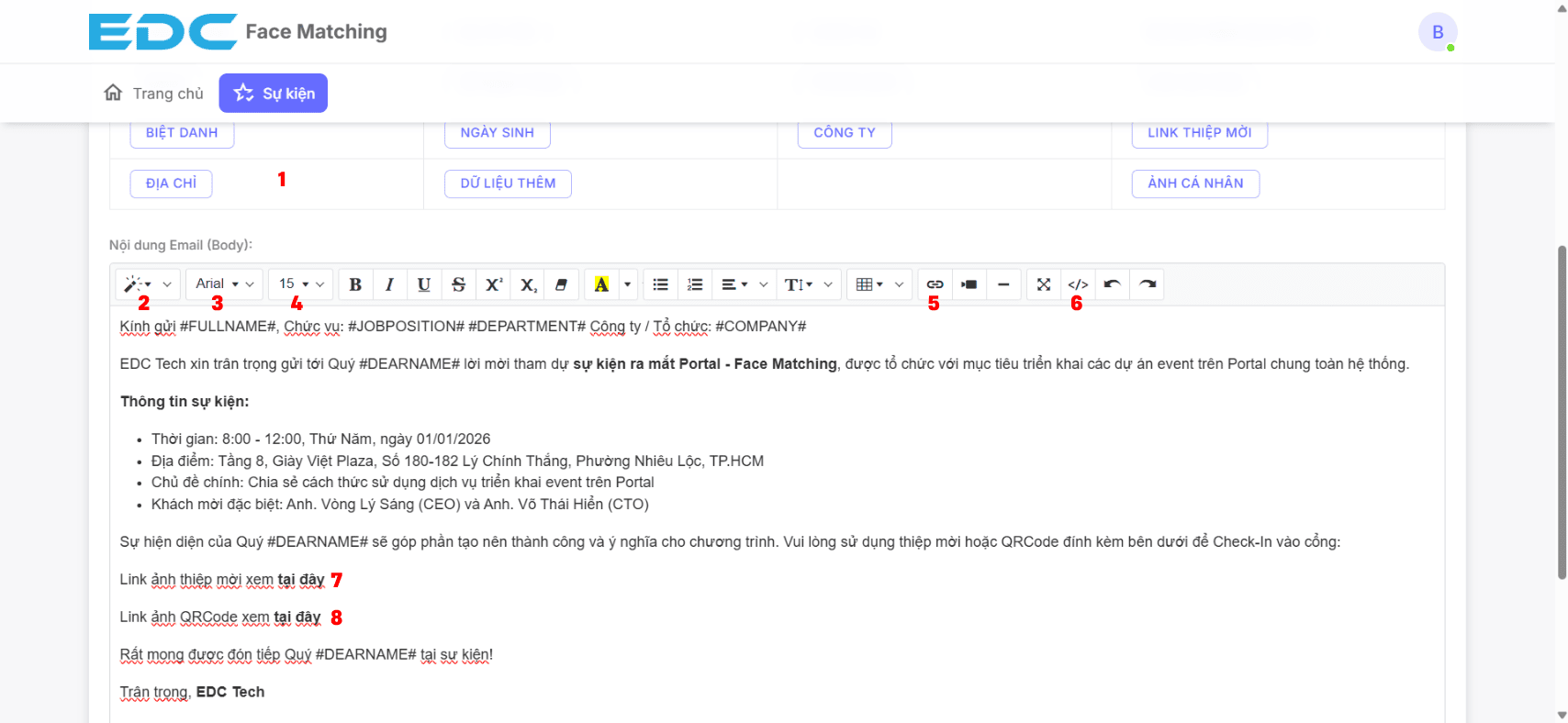This screenshot has height=723, width=1568.
Task: Switch the editor to fullscreen mode
Action: pyautogui.click(x=1044, y=284)
